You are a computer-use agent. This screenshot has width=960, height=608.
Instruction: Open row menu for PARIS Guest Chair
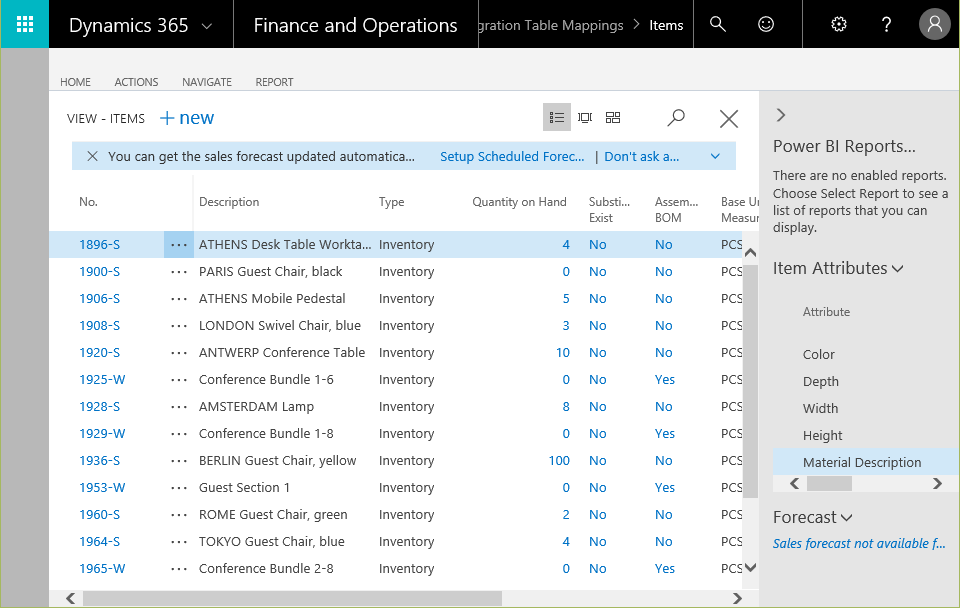(179, 271)
